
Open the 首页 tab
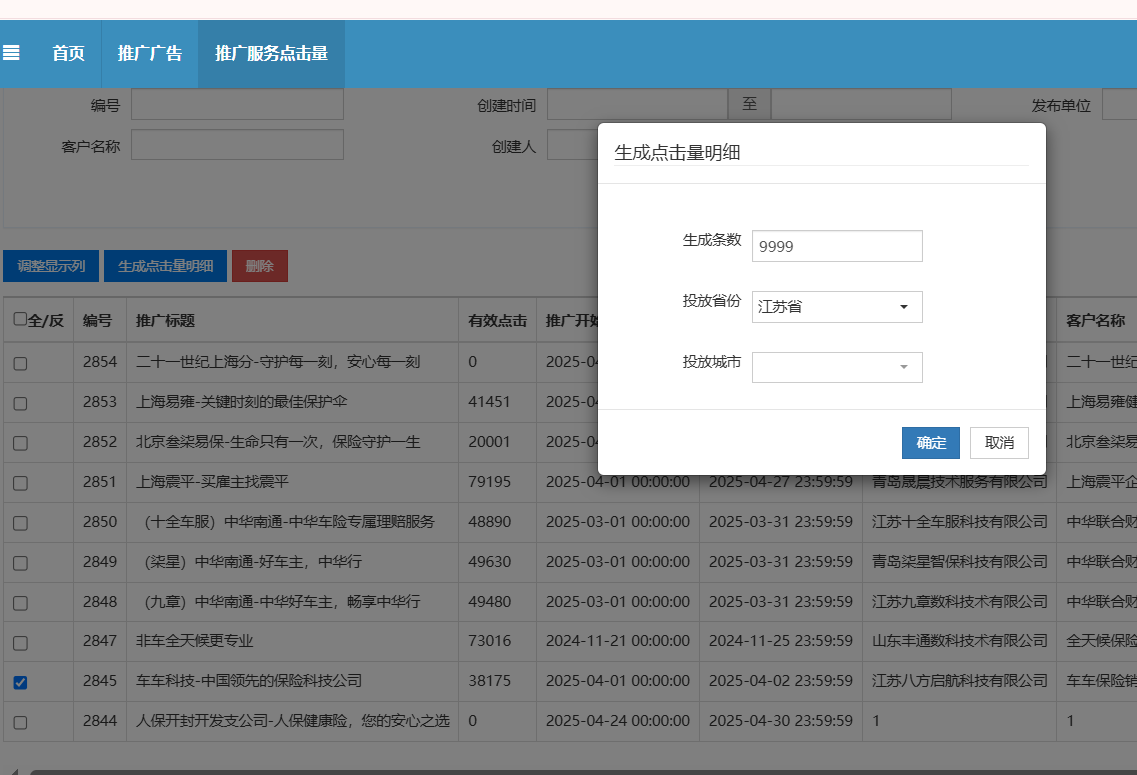pyautogui.click(x=68, y=54)
